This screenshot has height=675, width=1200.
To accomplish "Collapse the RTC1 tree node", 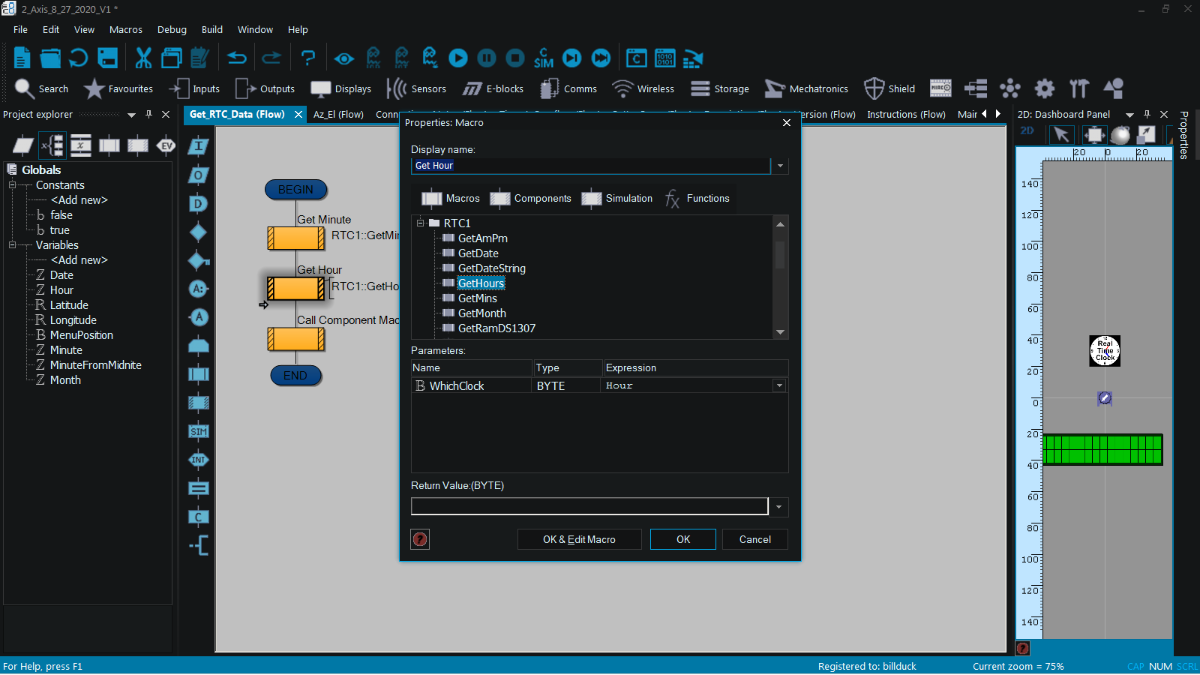I will 421,223.
